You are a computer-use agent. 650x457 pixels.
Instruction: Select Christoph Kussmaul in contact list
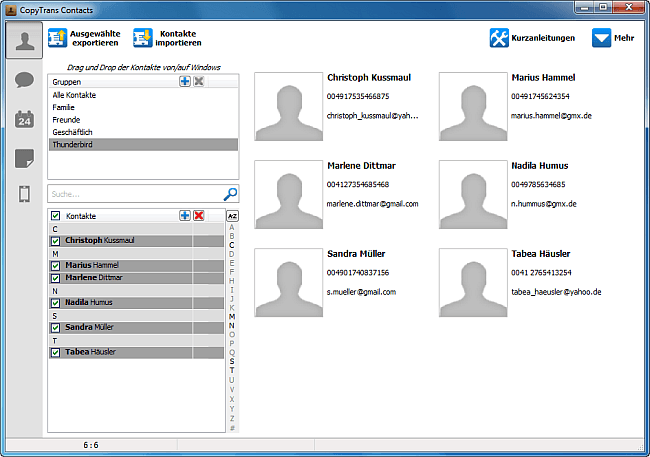(136, 241)
